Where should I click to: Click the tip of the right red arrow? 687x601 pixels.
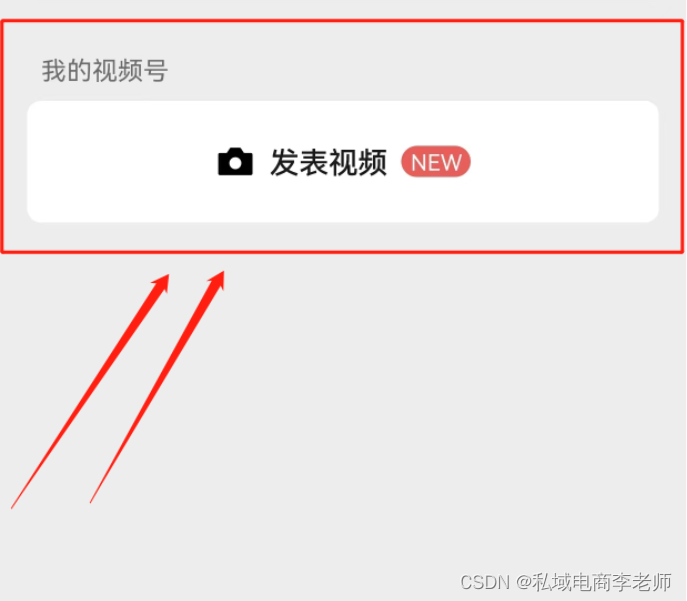tap(223, 272)
